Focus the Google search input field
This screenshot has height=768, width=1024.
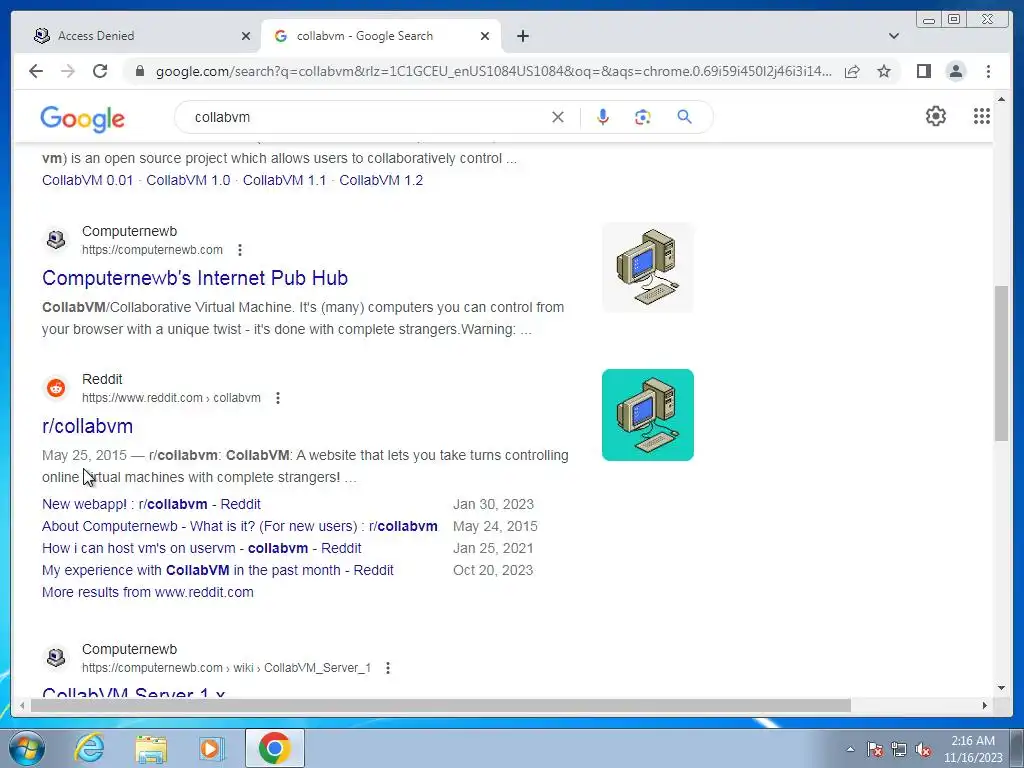click(366, 117)
